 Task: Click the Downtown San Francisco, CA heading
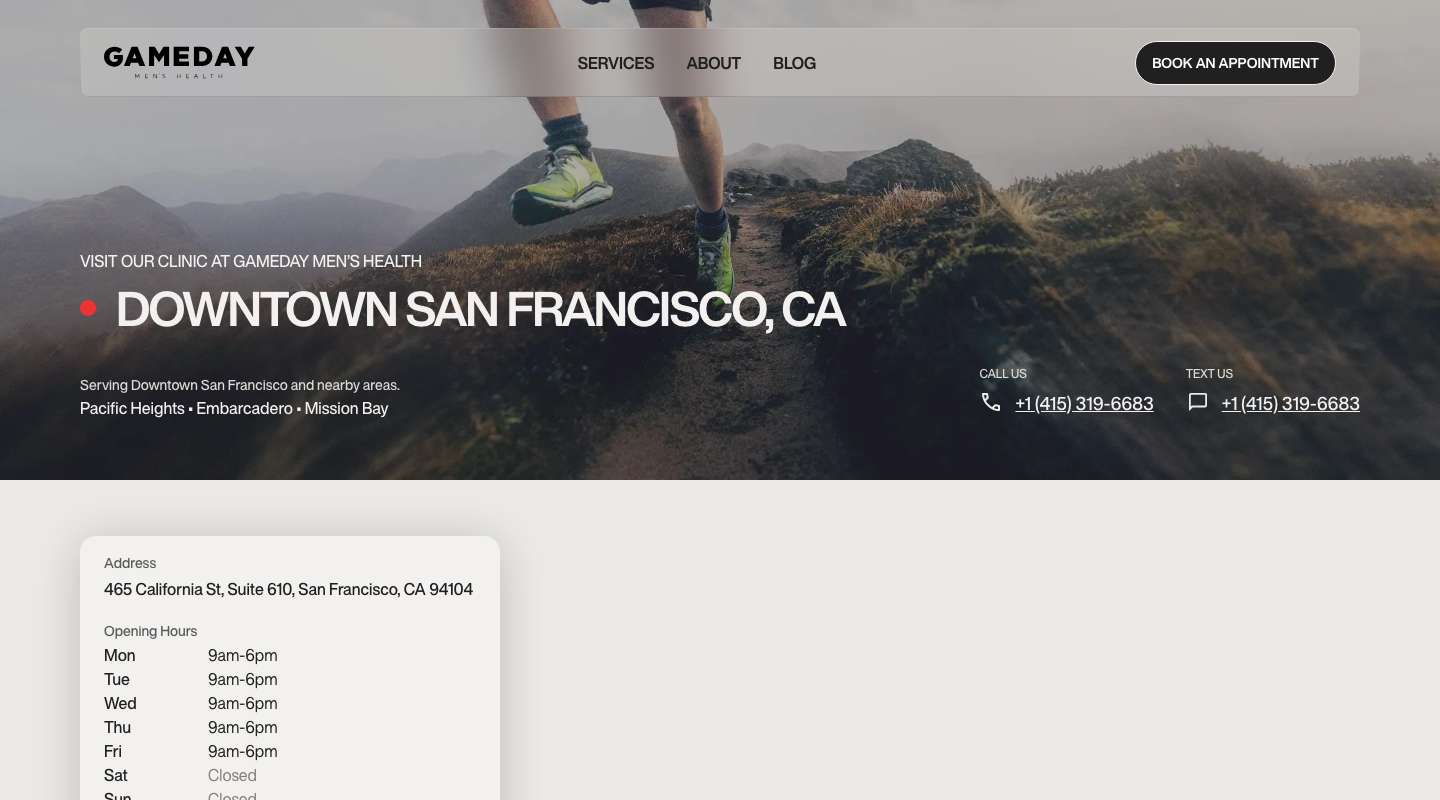point(481,309)
